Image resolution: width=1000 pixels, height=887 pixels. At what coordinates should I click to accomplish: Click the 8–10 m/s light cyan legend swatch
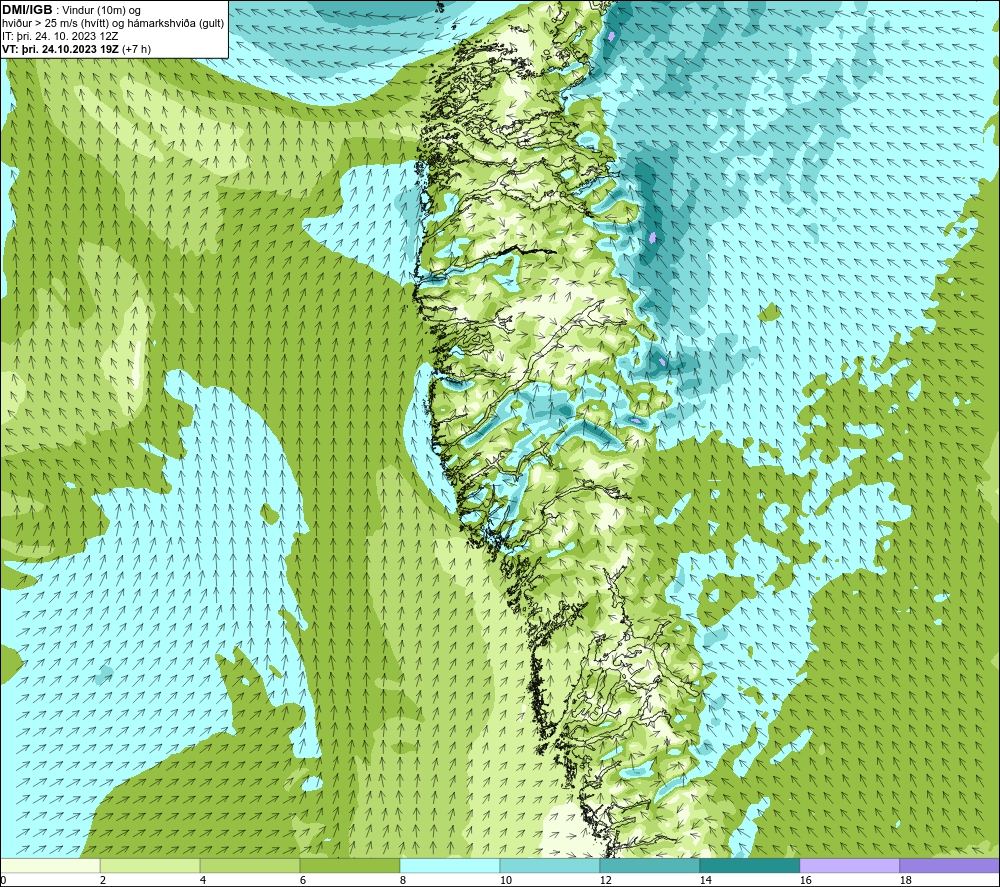(450, 865)
